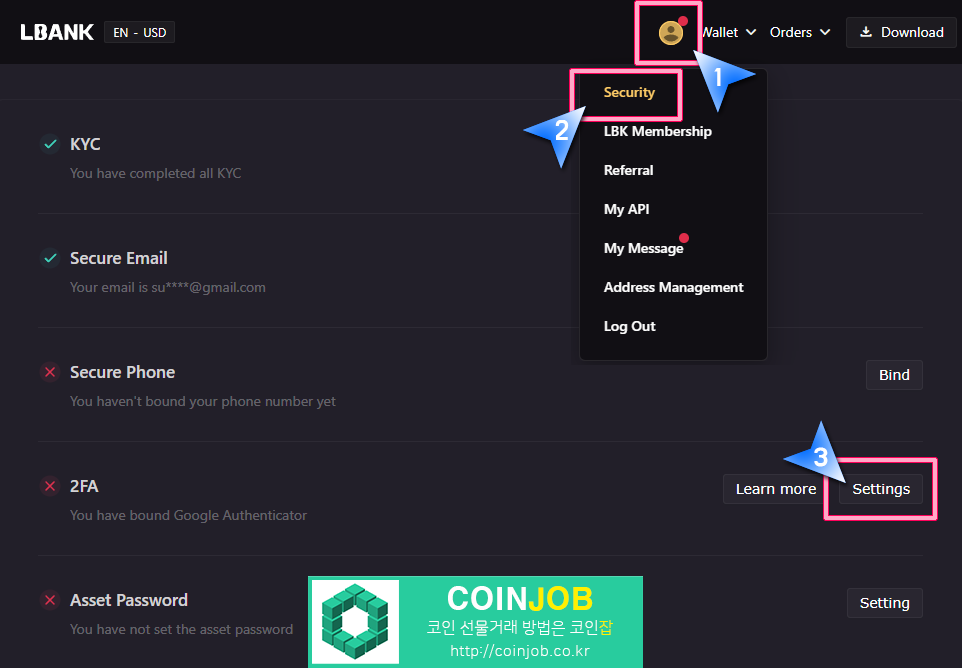Click Learn more for 2FA

click(775, 489)
